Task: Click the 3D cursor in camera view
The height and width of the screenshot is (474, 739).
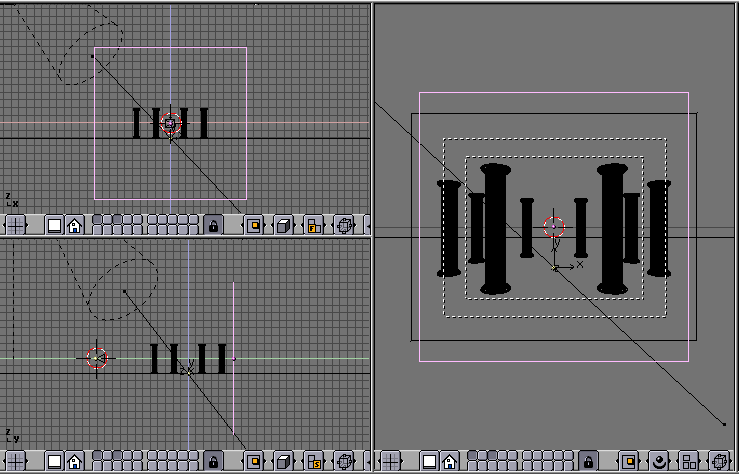Action: click(x=554, y=228)
